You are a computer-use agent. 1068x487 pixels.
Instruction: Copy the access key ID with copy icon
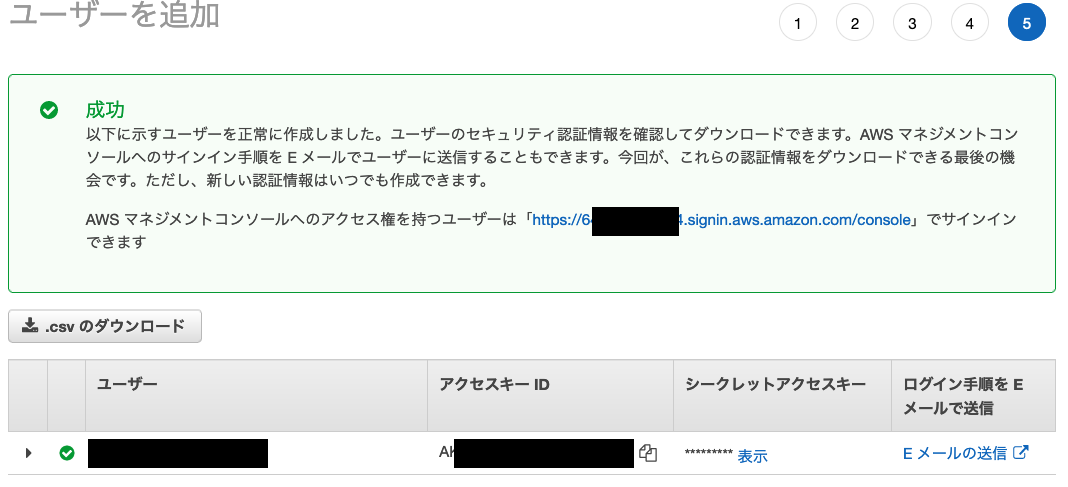click(x=648, y=453)
